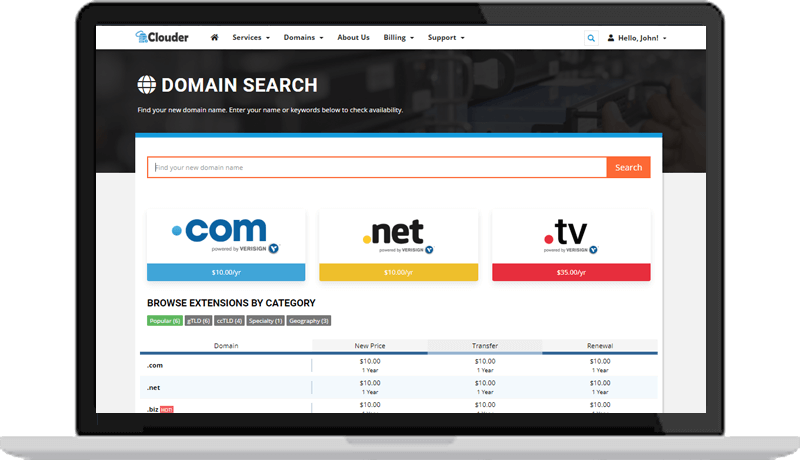Viewport: 800px width, 460px height.
Task: Click the orange Search button
Action: pos(629,167)
